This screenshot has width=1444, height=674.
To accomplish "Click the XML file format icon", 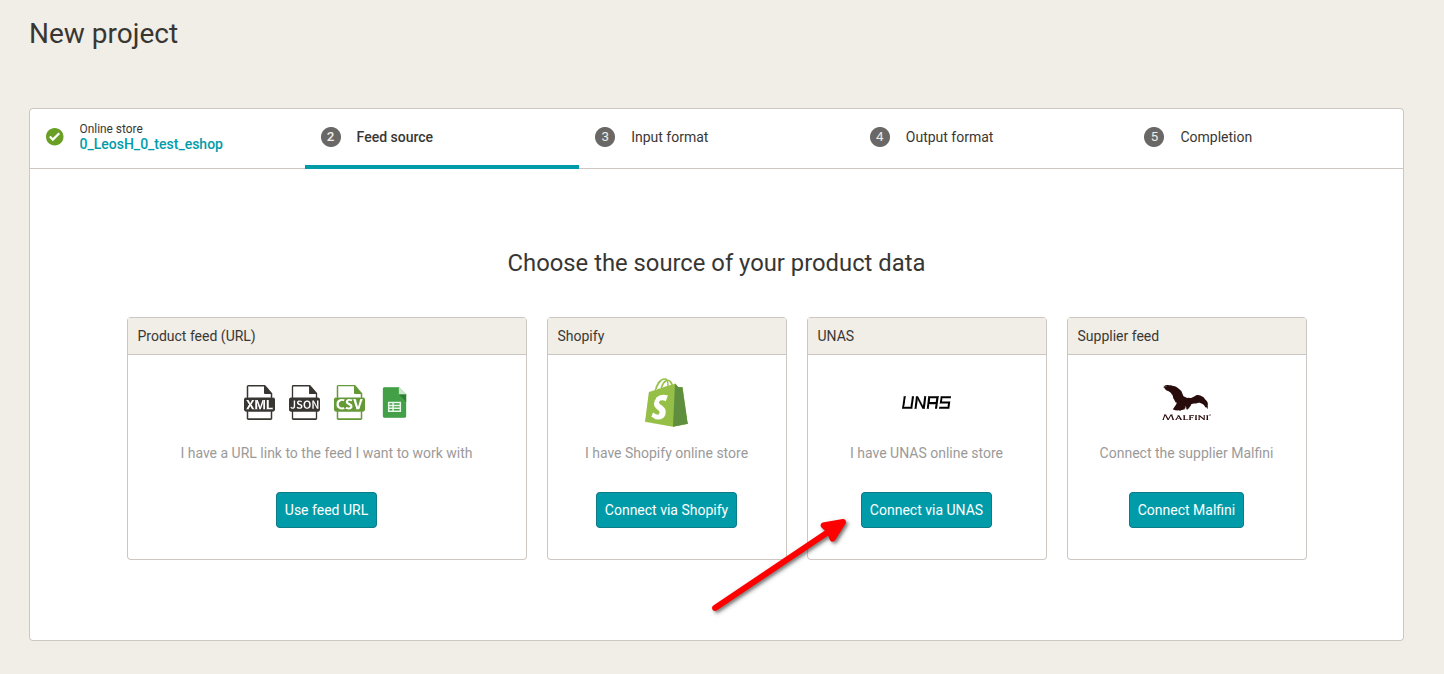I will point(259,402).
